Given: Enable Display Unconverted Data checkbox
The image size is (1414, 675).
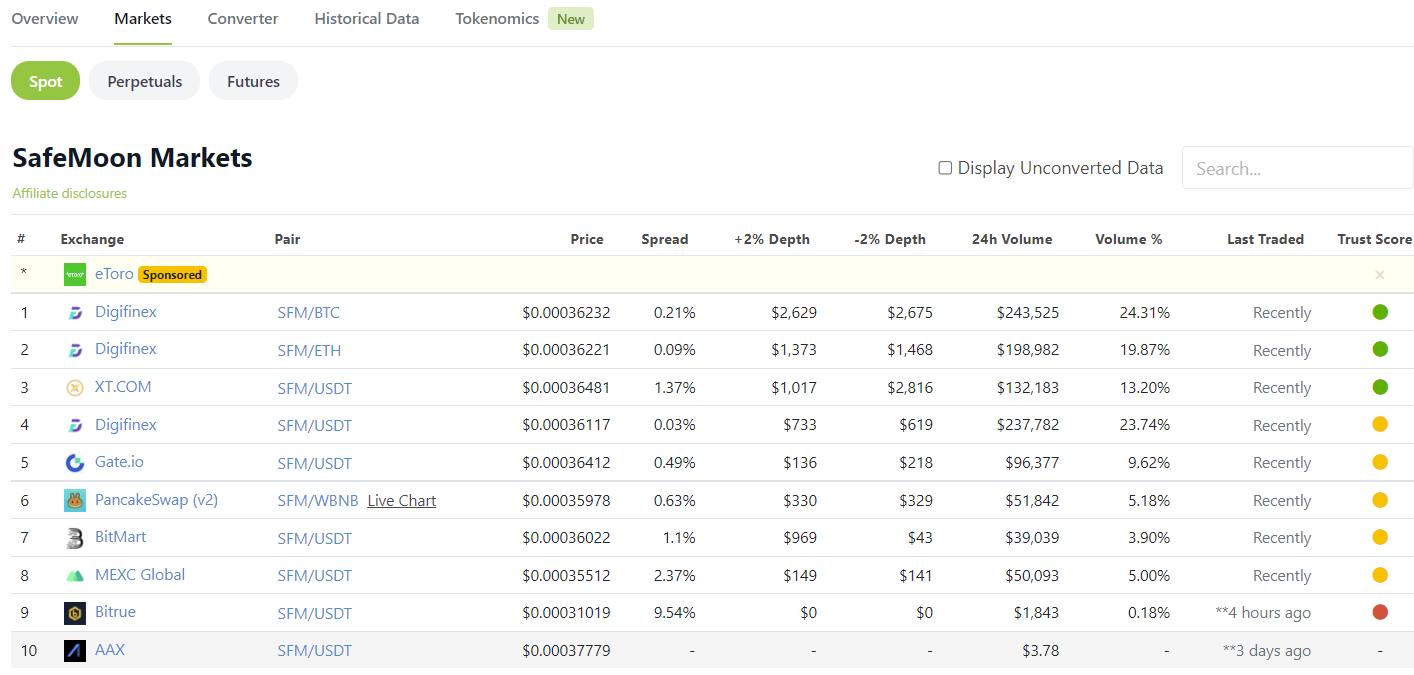Looking at the screenshot, I should pyautogui.click(x=945, y=168).
